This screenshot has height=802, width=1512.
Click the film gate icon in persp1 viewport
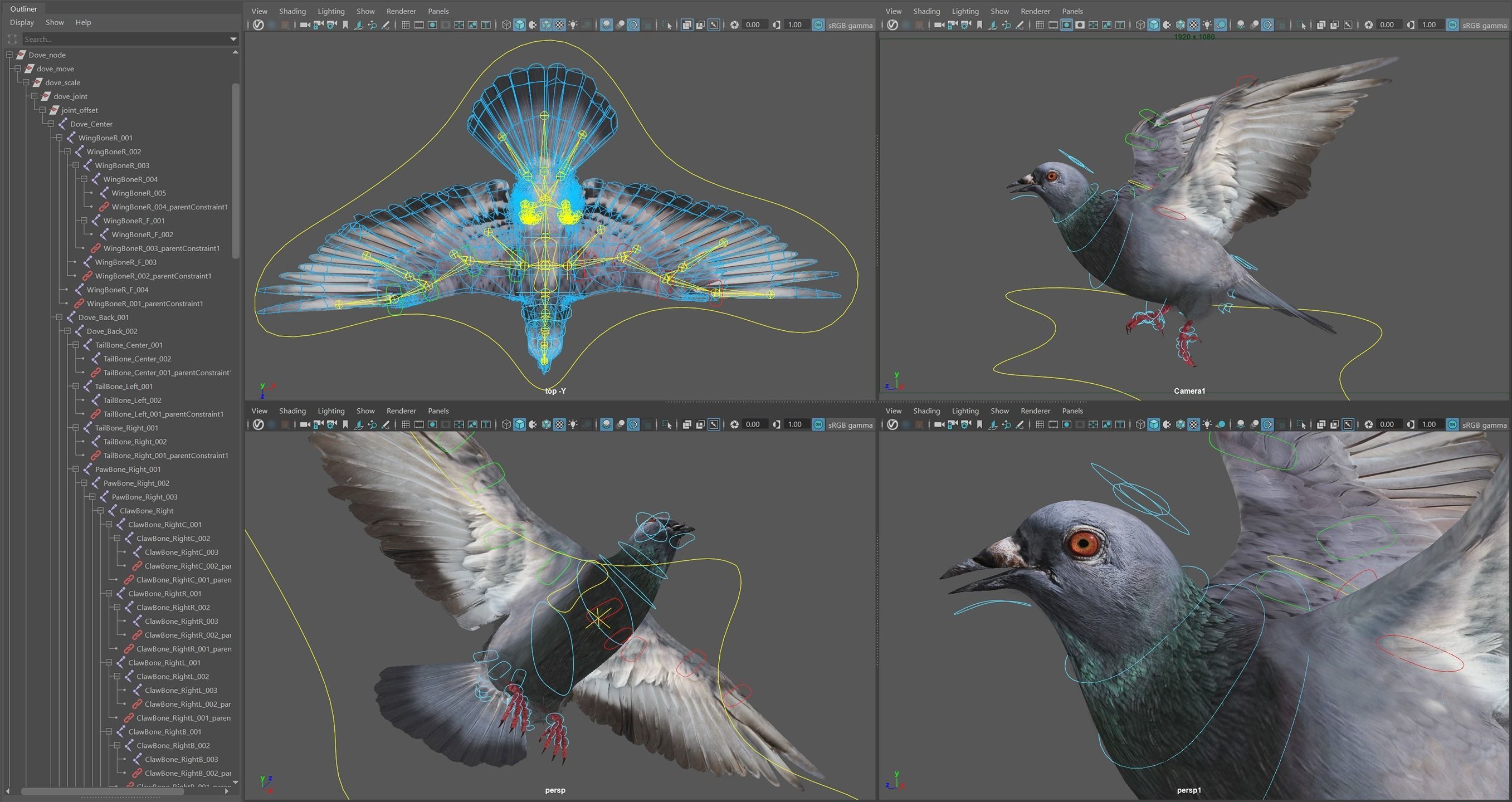(x=1053, y=424)
